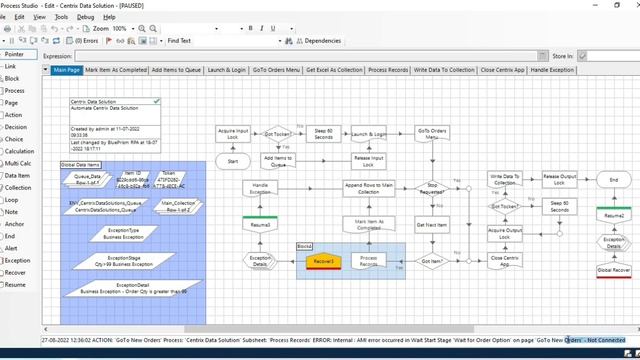
Task: Click the (0) Errors validation button
Action: click(x=82, y=41)
